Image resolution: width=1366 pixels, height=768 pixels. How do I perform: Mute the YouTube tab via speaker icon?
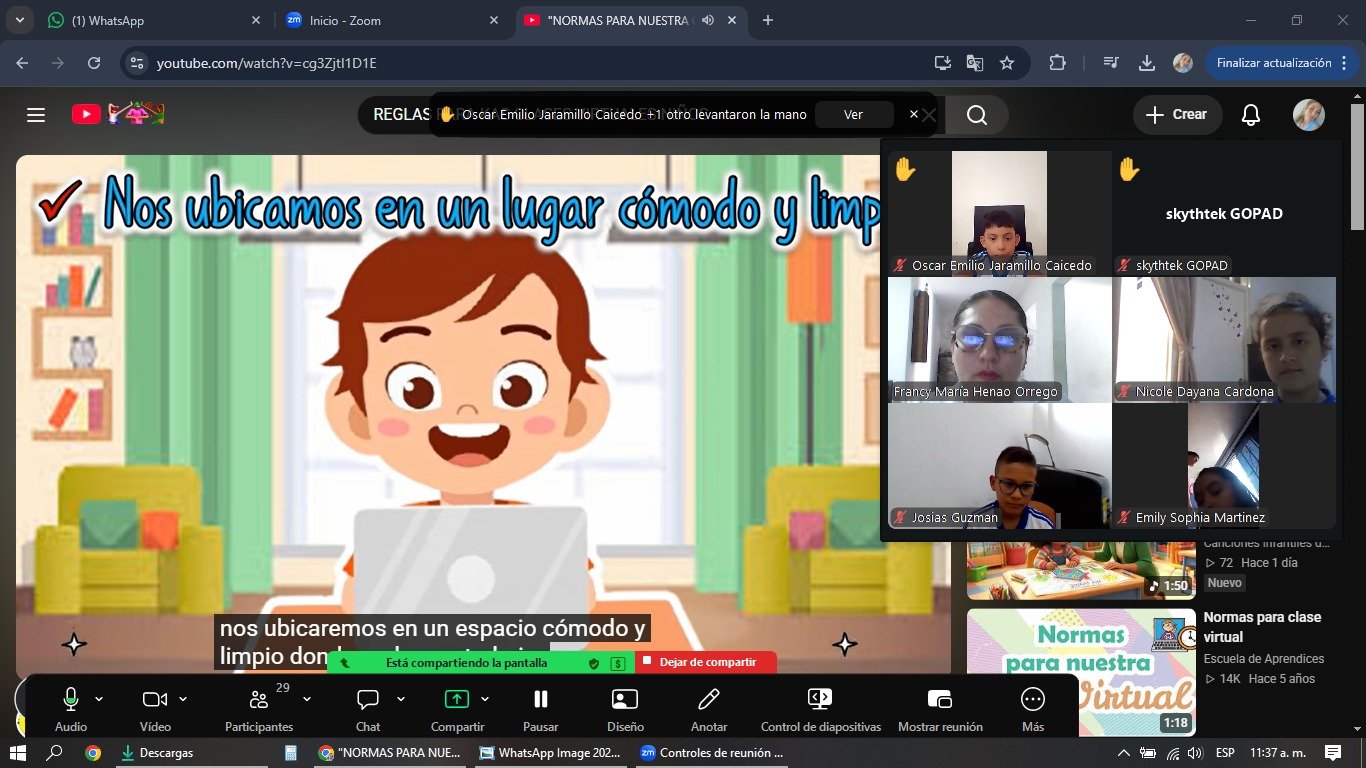click(708, 20)
